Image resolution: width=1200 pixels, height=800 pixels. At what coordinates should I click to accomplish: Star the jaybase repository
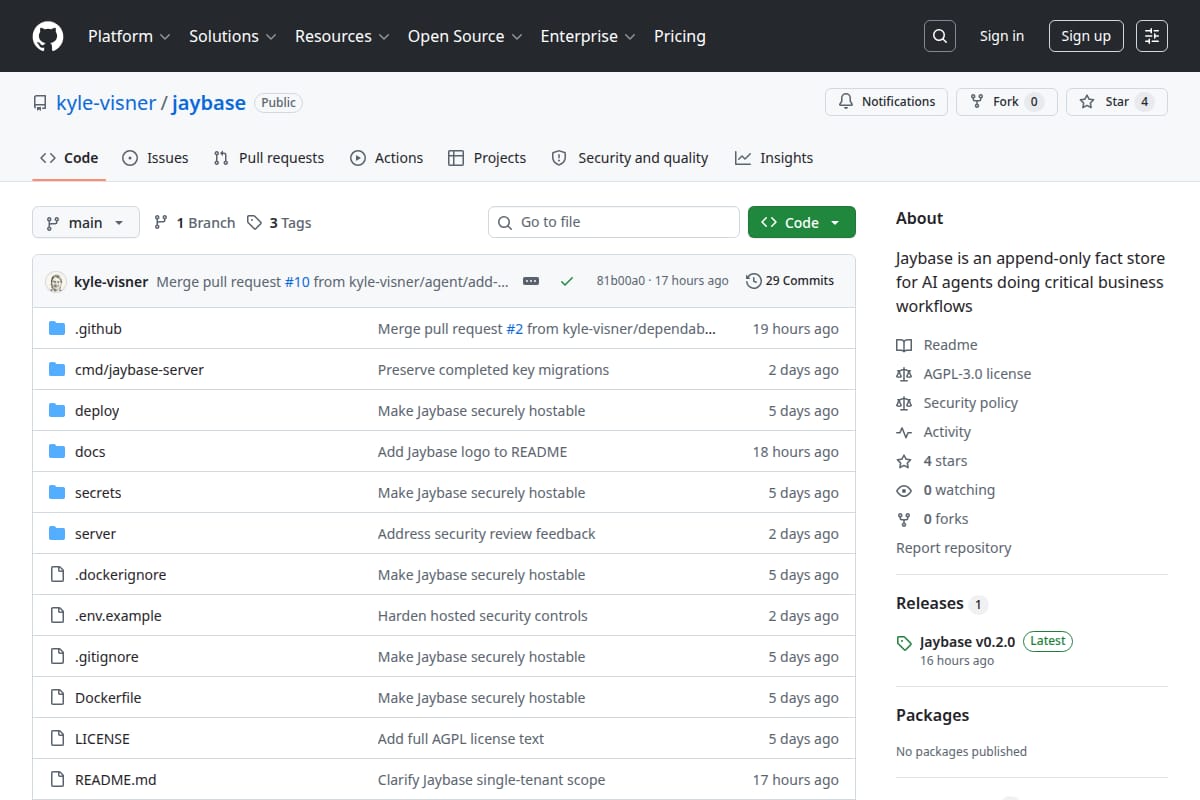pyautogui.click(x=1116, y=102)
